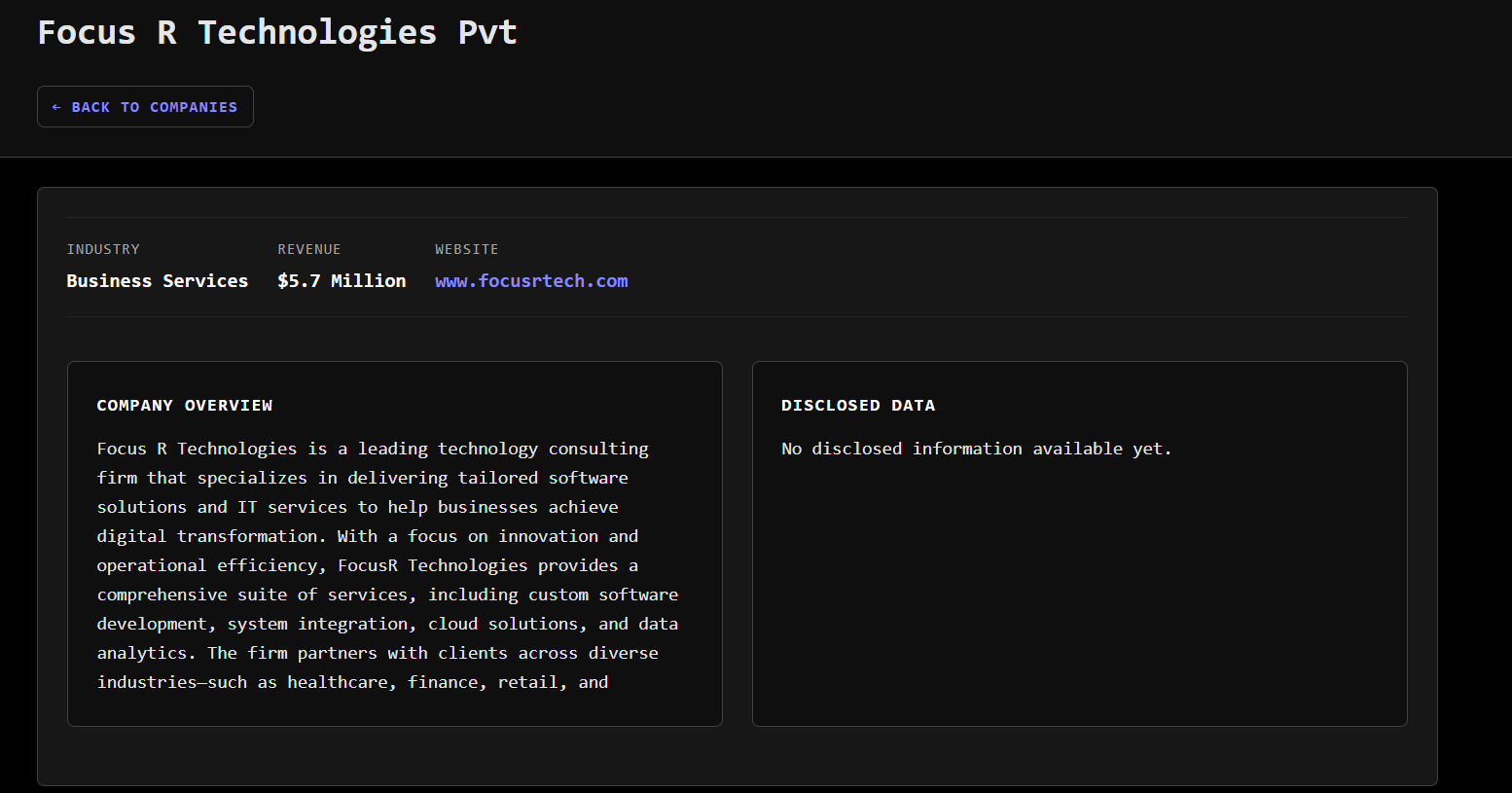Click the Company Overview heading
Image resolution: width=1512 pixels, height=793 pixels.
pos(185,406)
